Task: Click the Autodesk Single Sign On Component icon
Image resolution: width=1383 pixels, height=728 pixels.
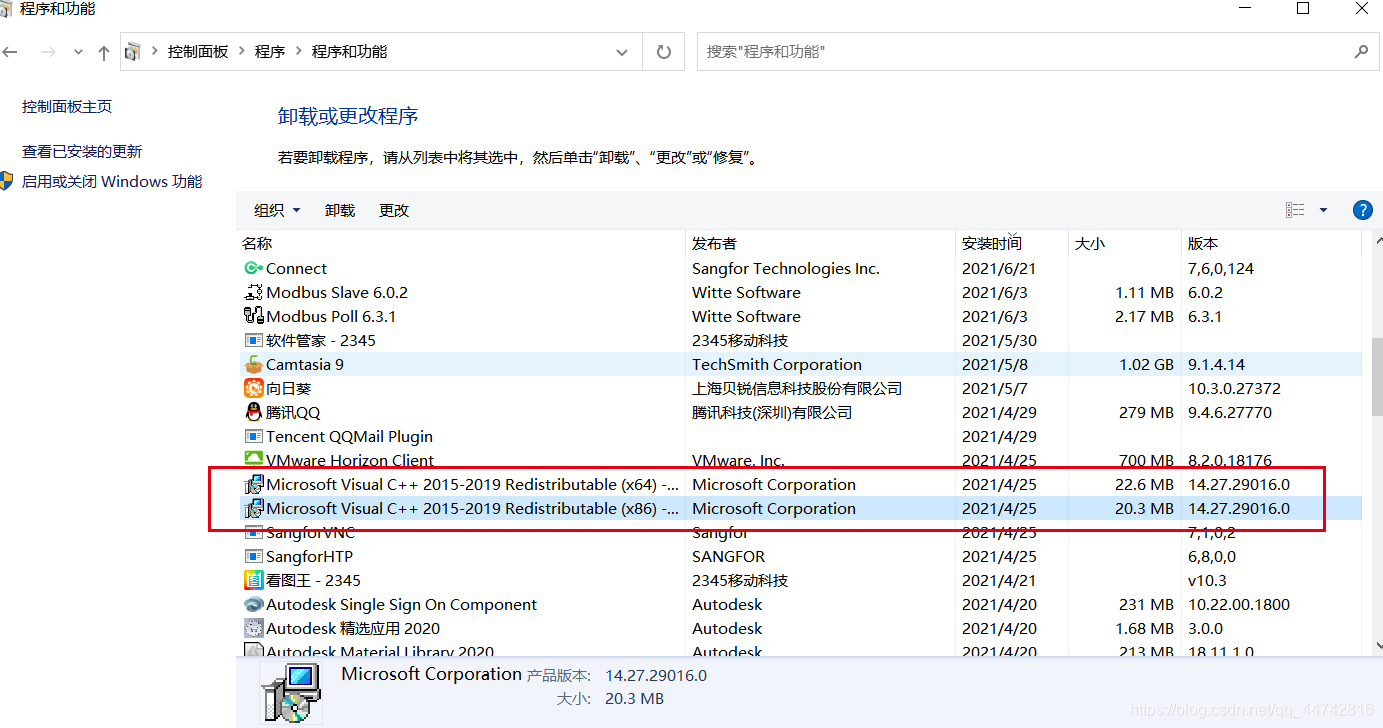Action: [x=253, y=604]
